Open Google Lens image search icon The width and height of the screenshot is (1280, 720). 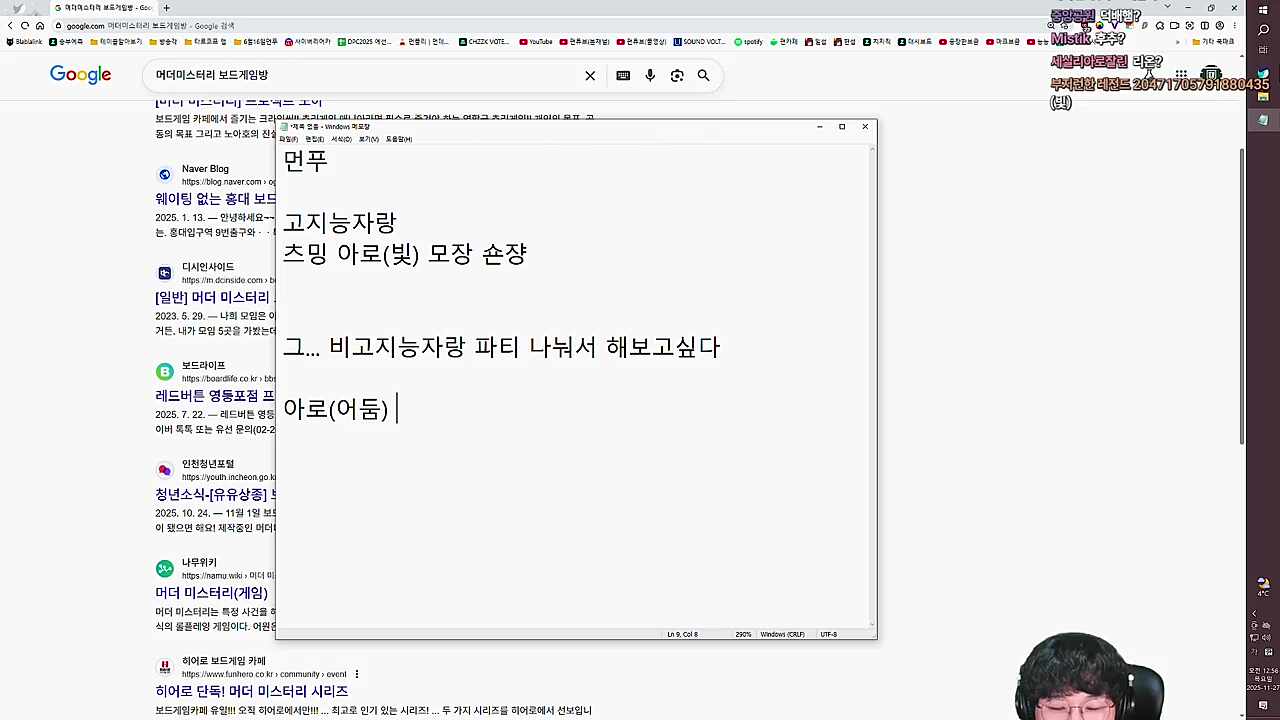click(x=677, y=75)
